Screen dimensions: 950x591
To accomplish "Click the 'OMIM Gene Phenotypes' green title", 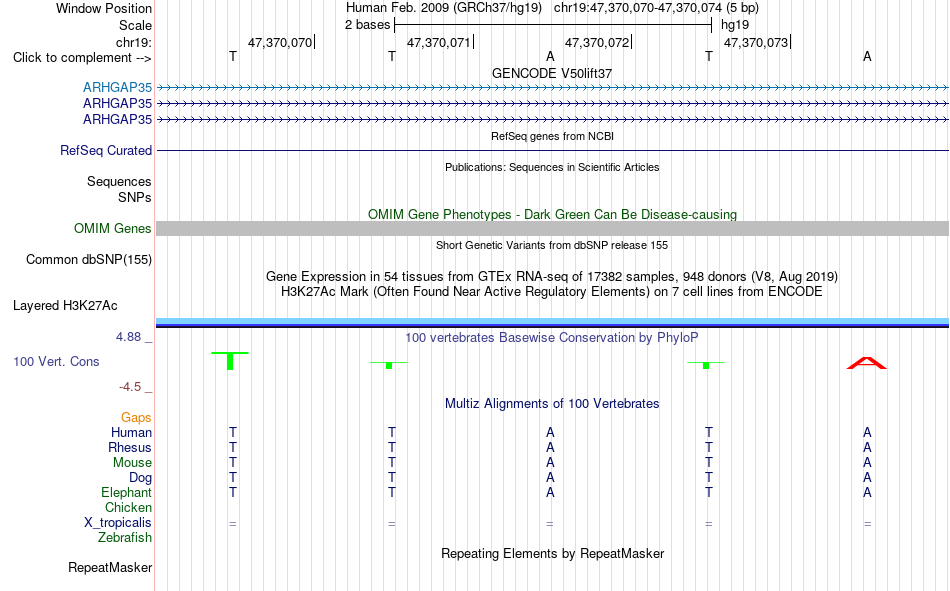I will point(552,215).
